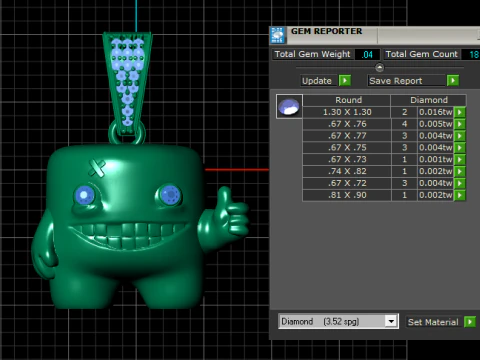The height and width of the screenshot is (360, 480).
Task: Open the Diamond (3.52 spg) material dropdown
Action: click(x=391, y=321)
